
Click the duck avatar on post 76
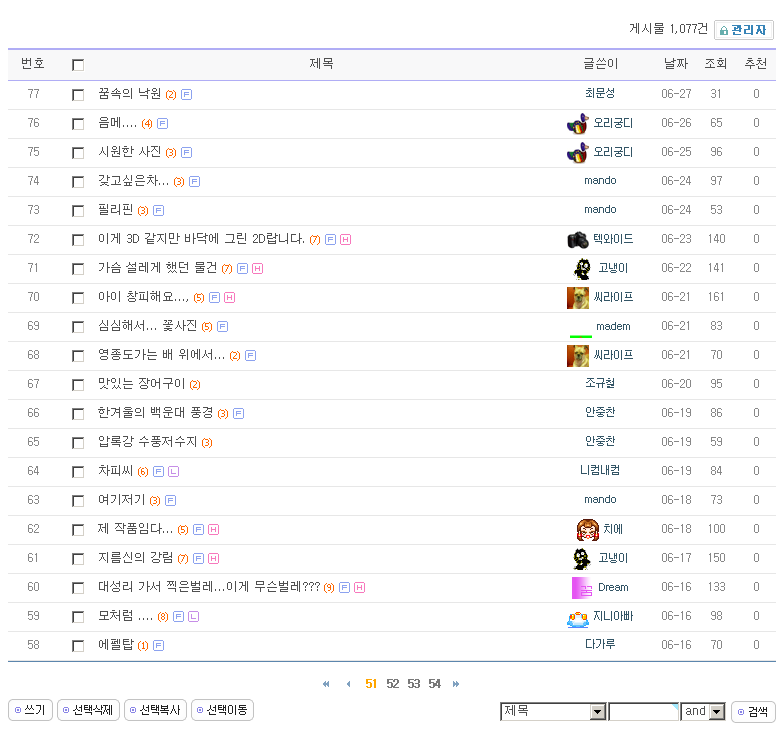578,123
